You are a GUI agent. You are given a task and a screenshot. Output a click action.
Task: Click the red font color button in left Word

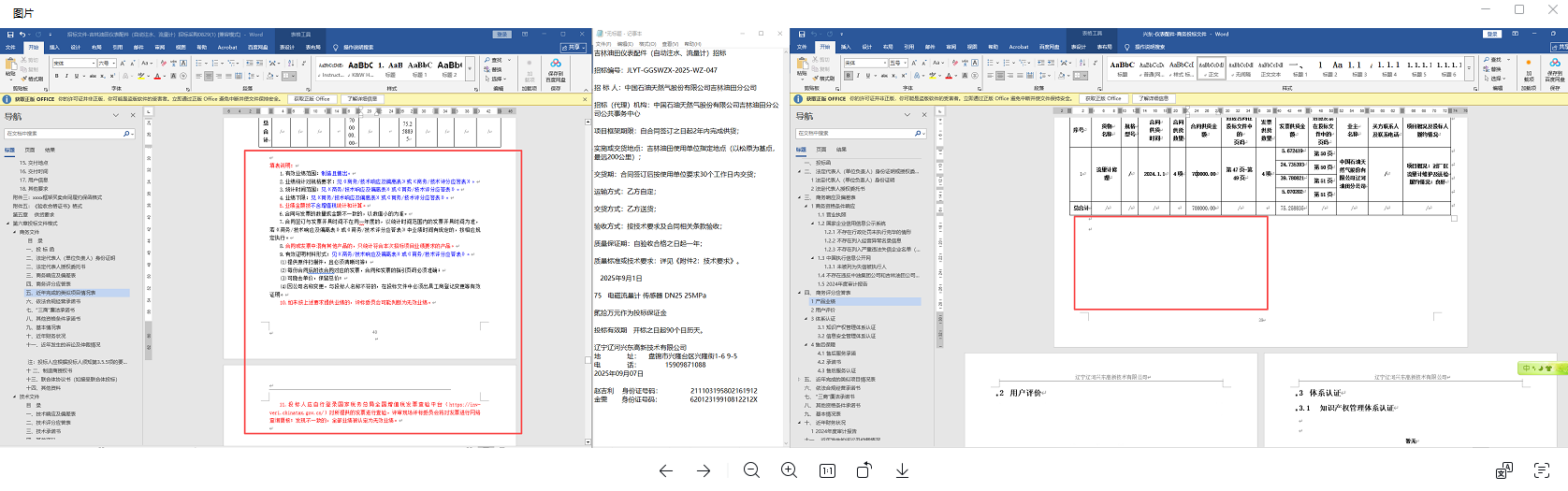(x=158, y=76)
